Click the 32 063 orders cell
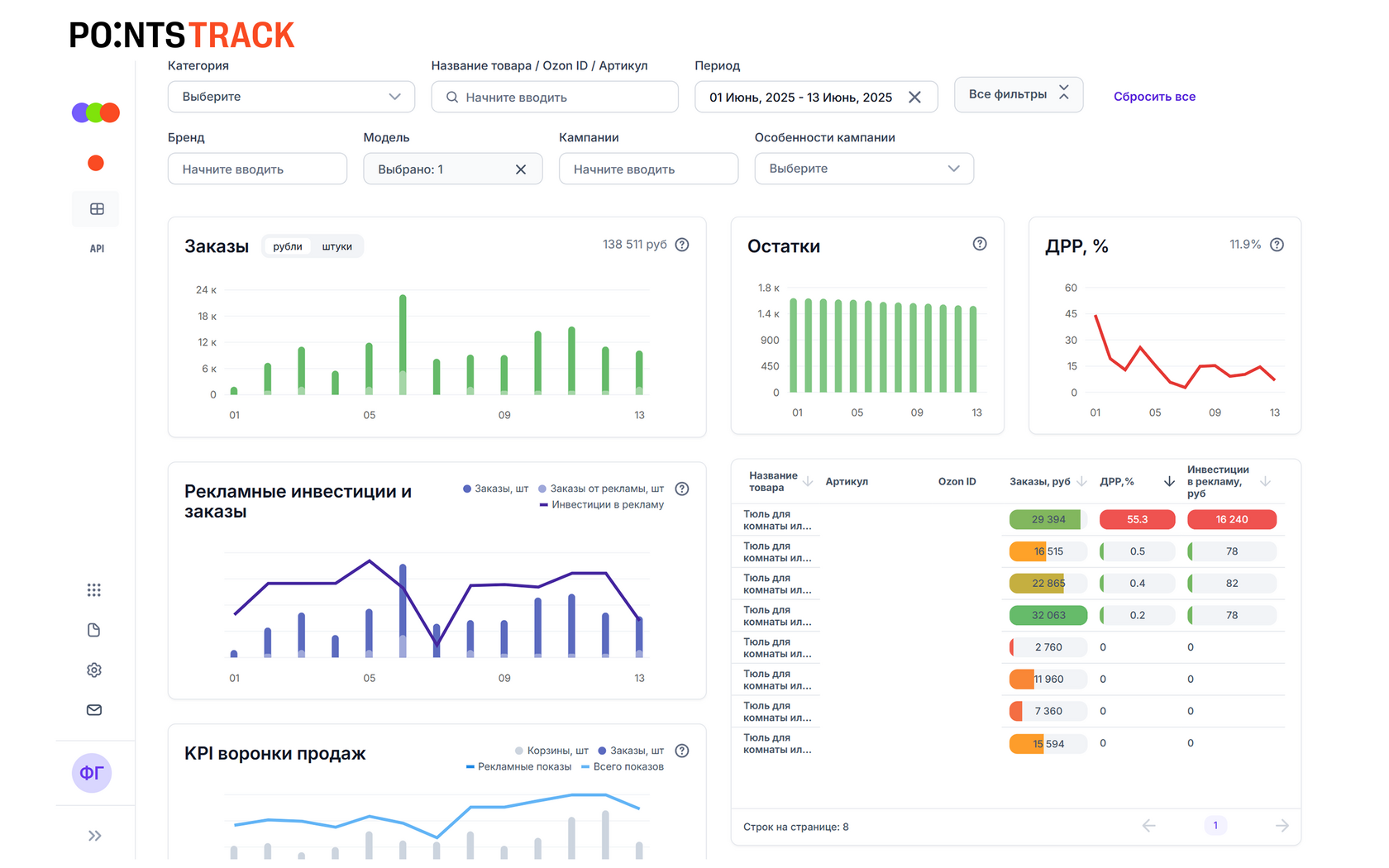1389x868 pixels. (1048, 615)
